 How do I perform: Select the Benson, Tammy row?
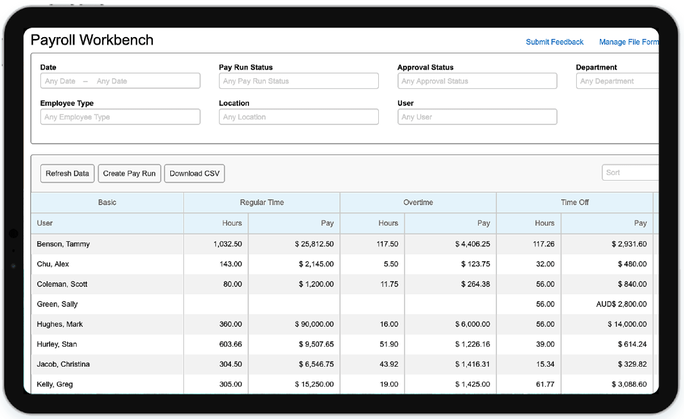(63, 244)
